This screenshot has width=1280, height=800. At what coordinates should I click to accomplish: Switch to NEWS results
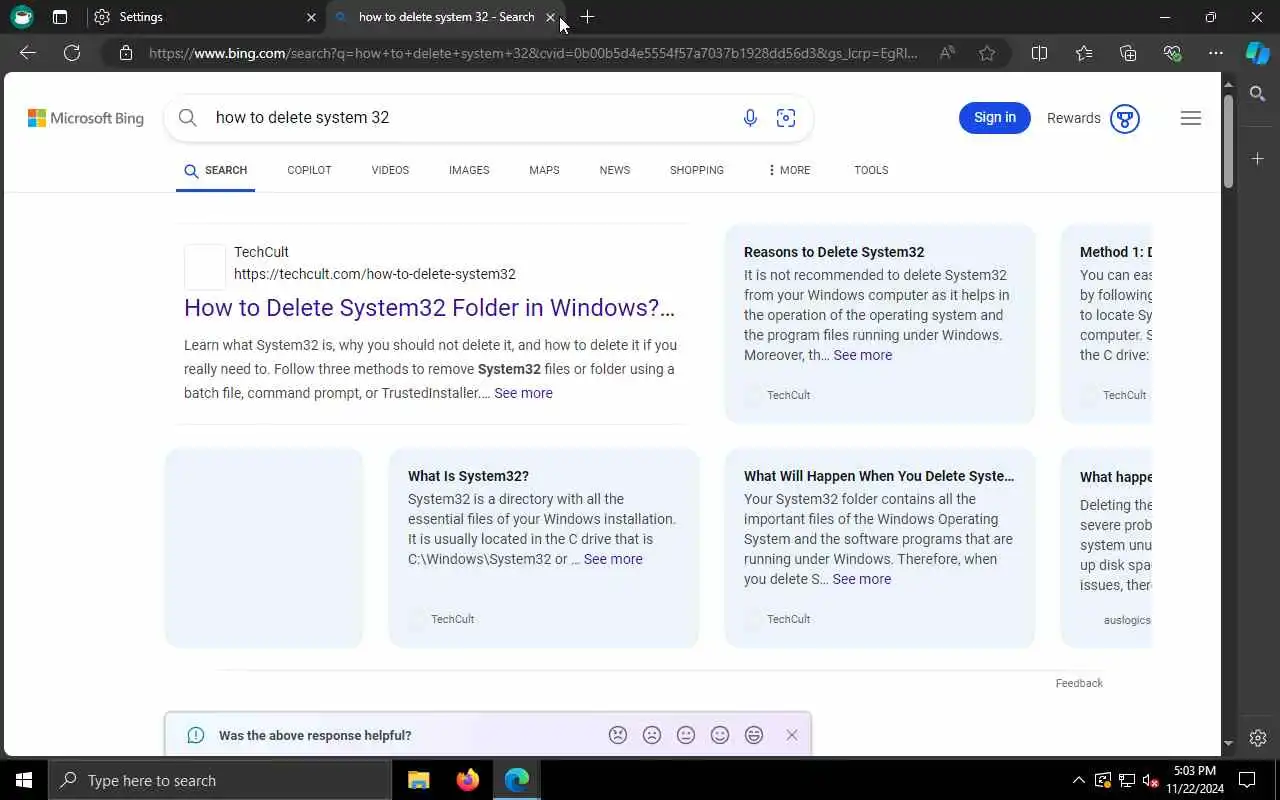point(615,170)
